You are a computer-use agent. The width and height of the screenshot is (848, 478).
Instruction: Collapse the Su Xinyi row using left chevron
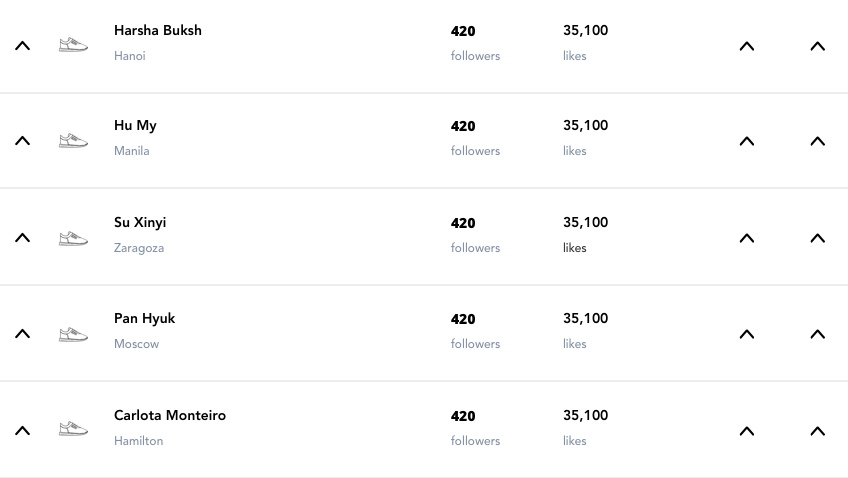point(22,238)
